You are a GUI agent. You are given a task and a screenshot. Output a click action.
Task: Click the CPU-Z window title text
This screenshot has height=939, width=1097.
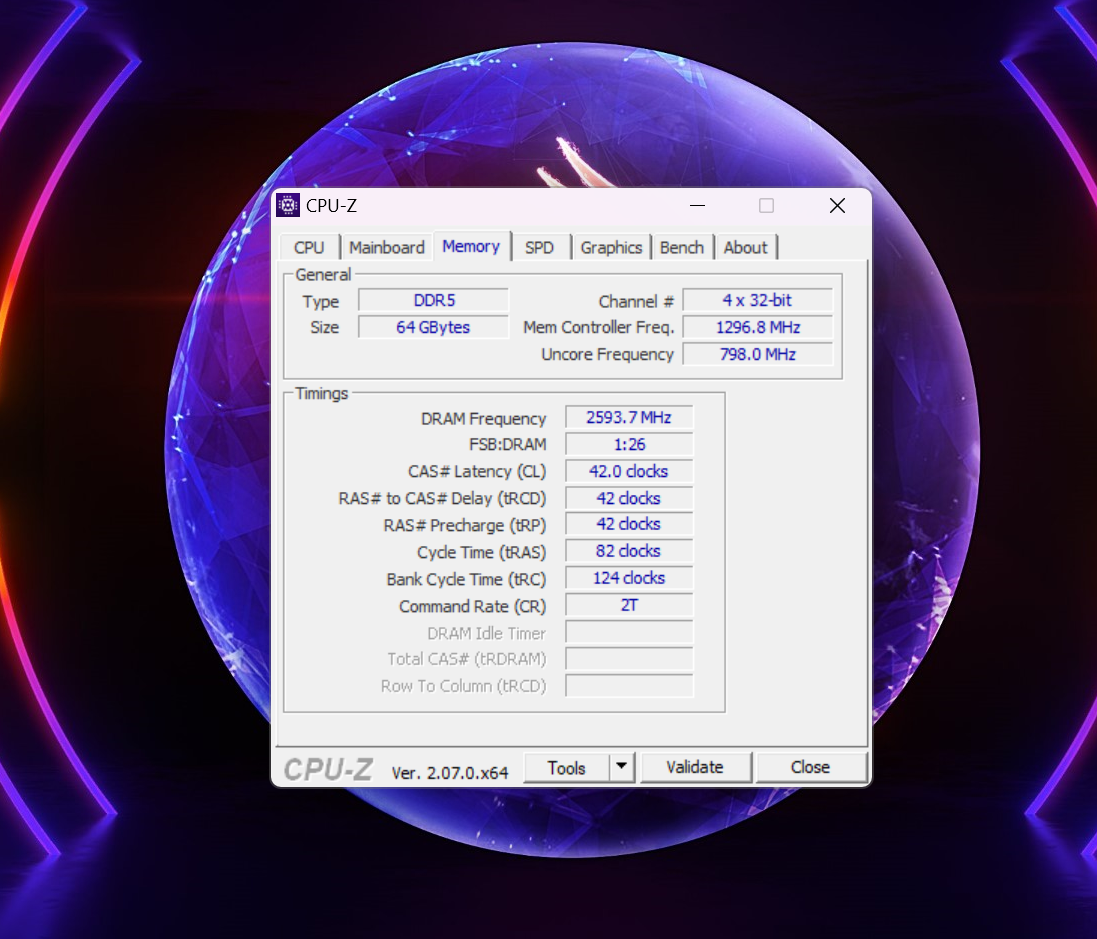point(332,206)
